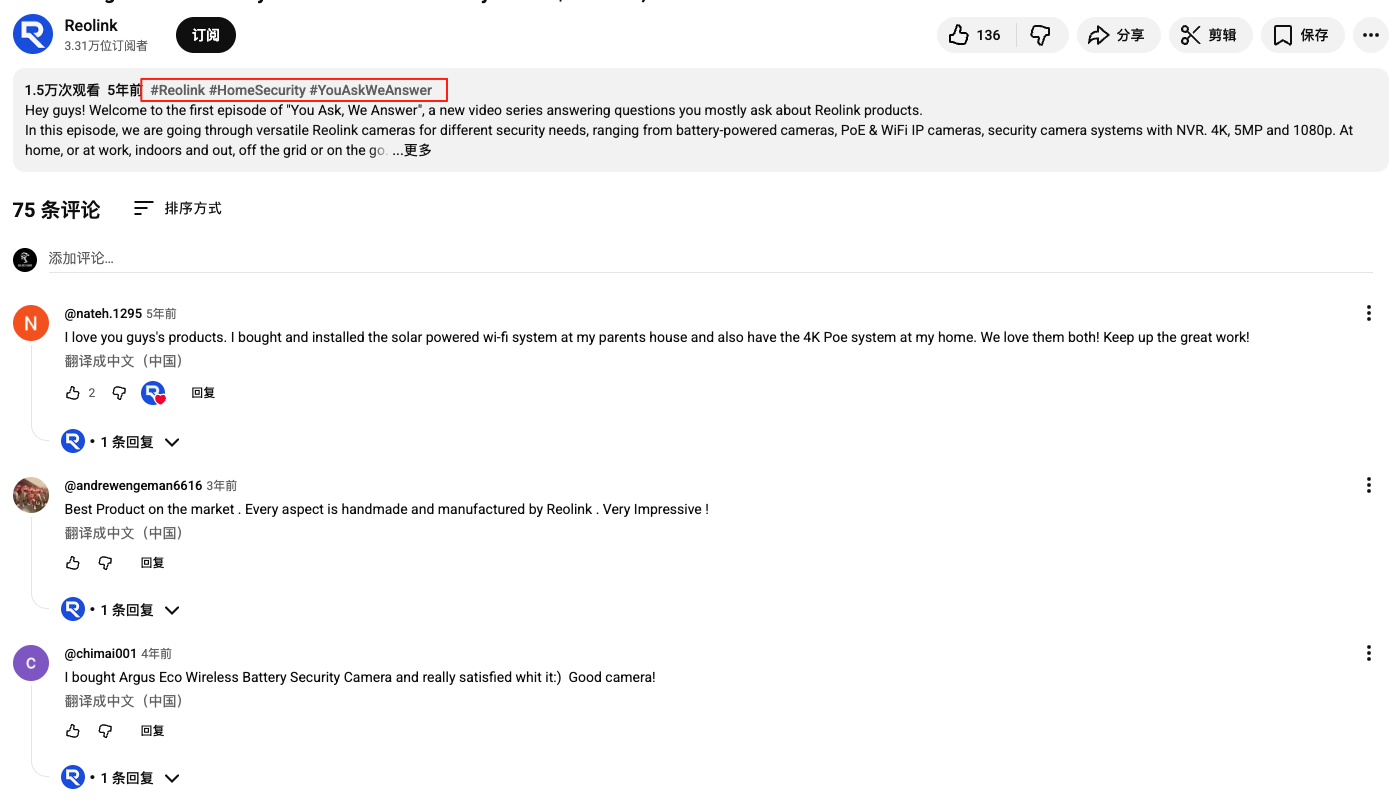Viewport: 1400px width, 810px height.
Task: Open @andrewengeman6616 username link
Action: coord(133,485)
